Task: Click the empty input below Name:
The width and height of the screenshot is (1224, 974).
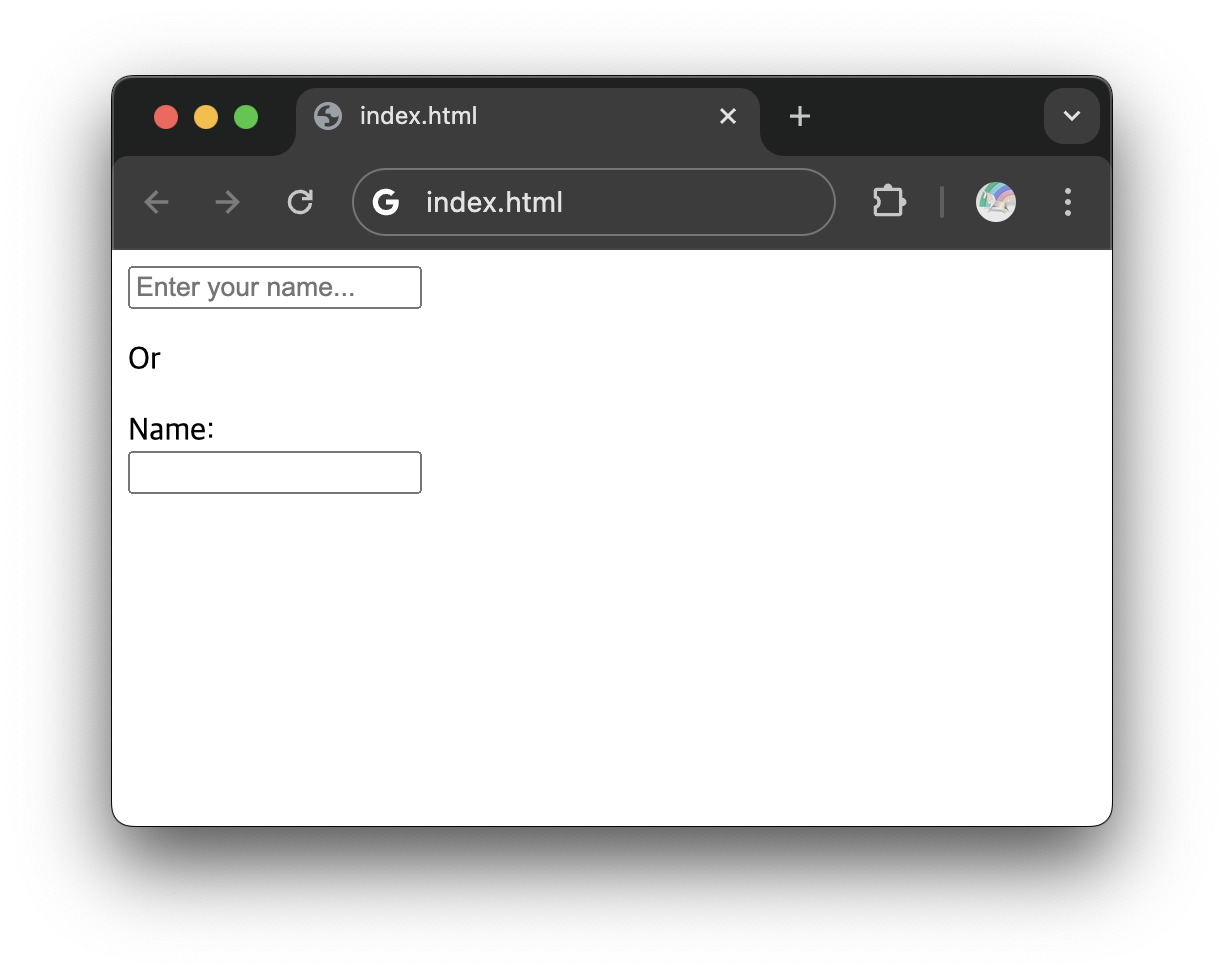Action: 275,472
